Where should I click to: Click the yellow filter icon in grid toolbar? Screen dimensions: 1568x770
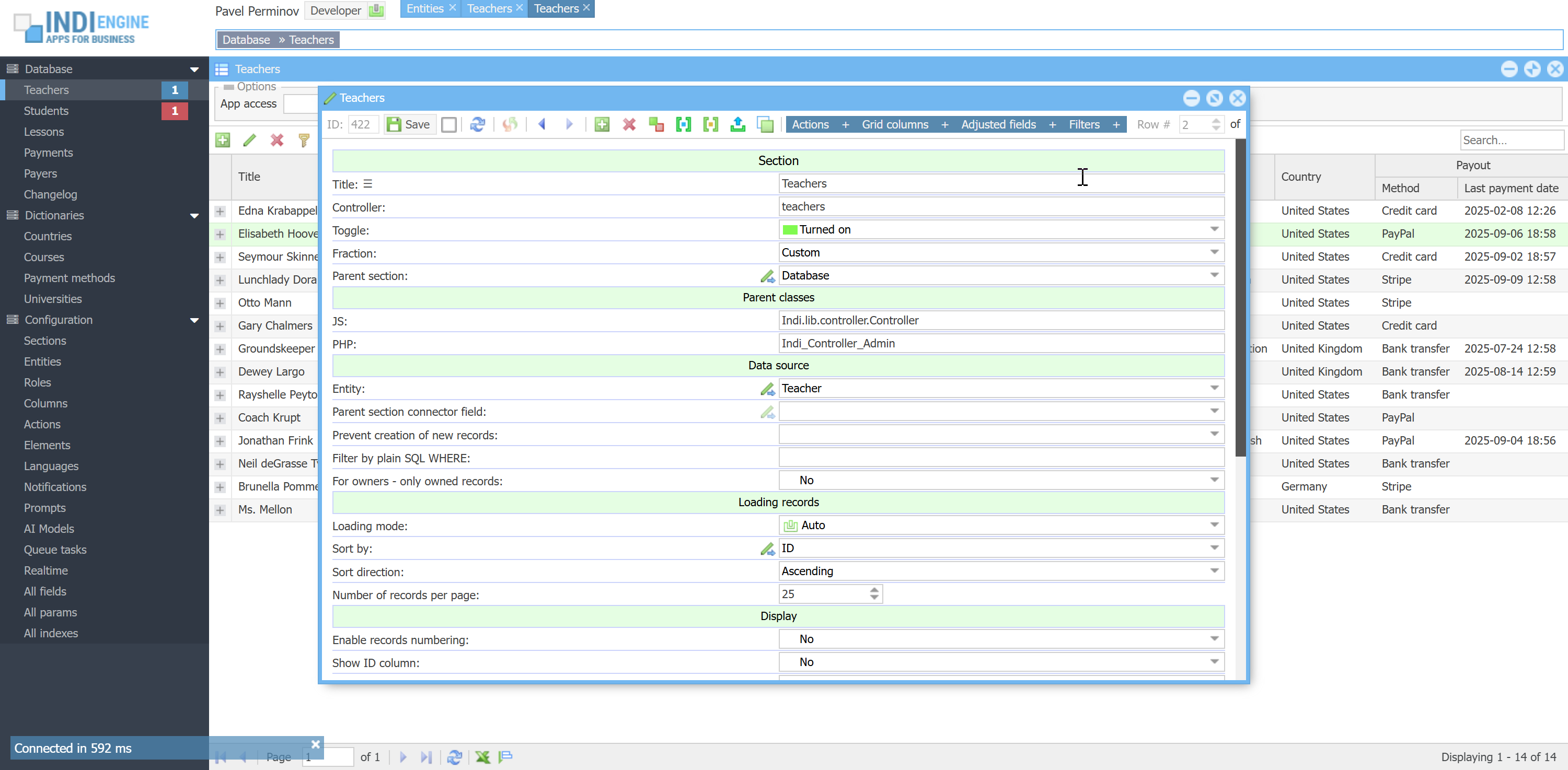pos(304,141)
